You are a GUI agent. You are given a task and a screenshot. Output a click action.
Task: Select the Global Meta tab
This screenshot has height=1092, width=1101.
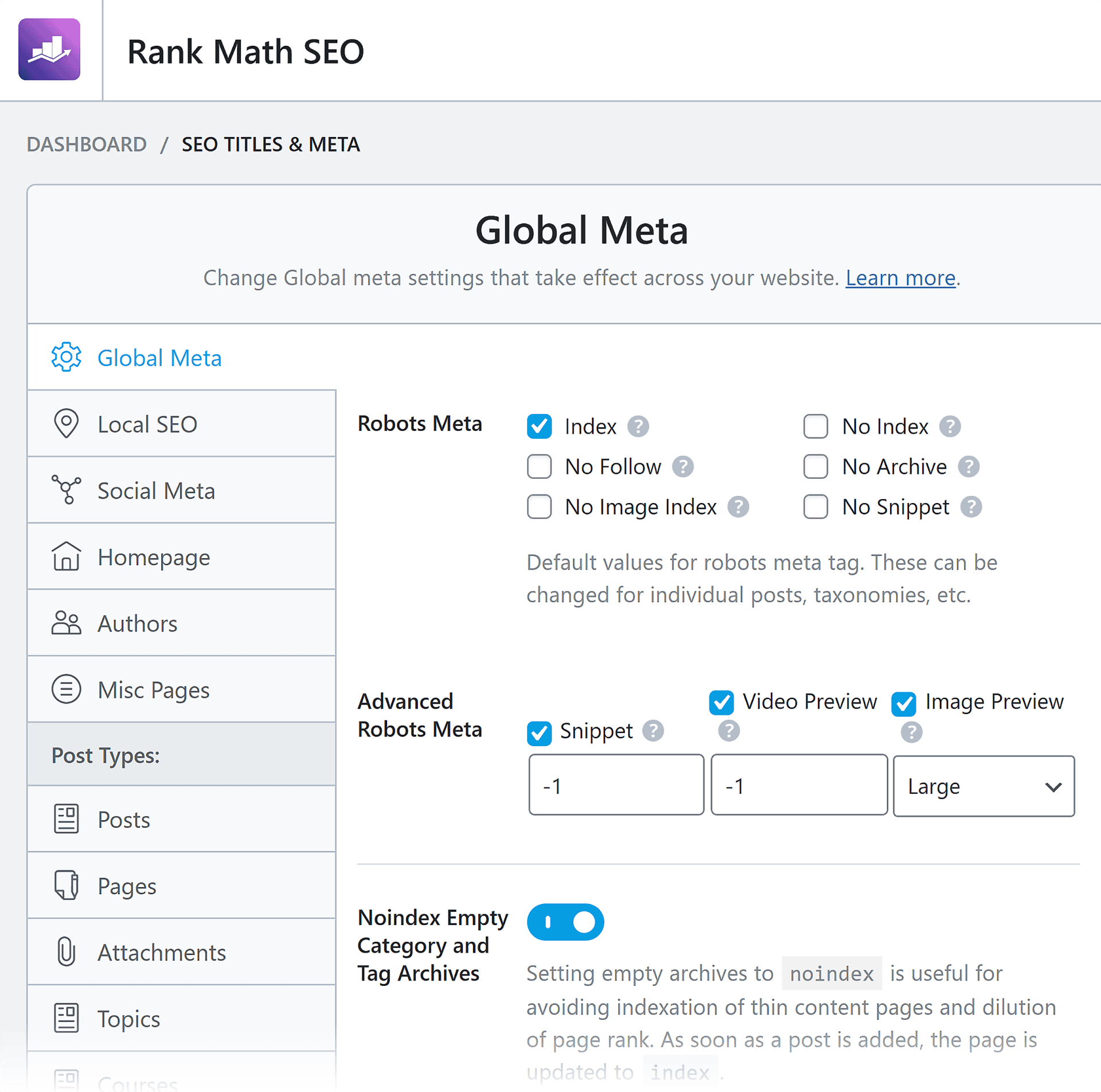(x=159, y=357)
